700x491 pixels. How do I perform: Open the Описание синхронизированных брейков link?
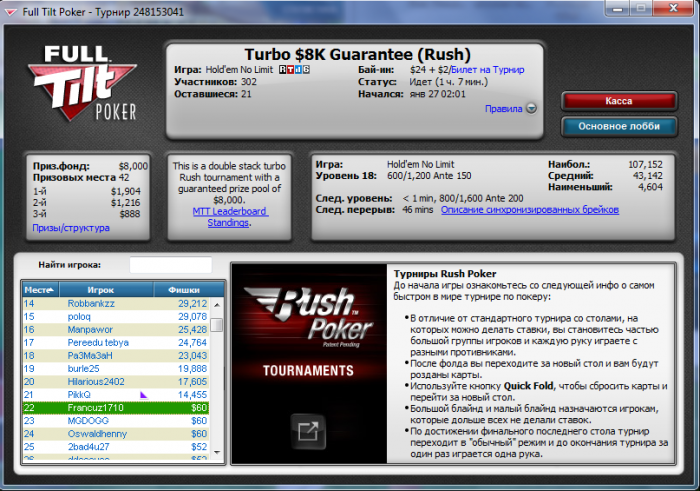[530, 210]
